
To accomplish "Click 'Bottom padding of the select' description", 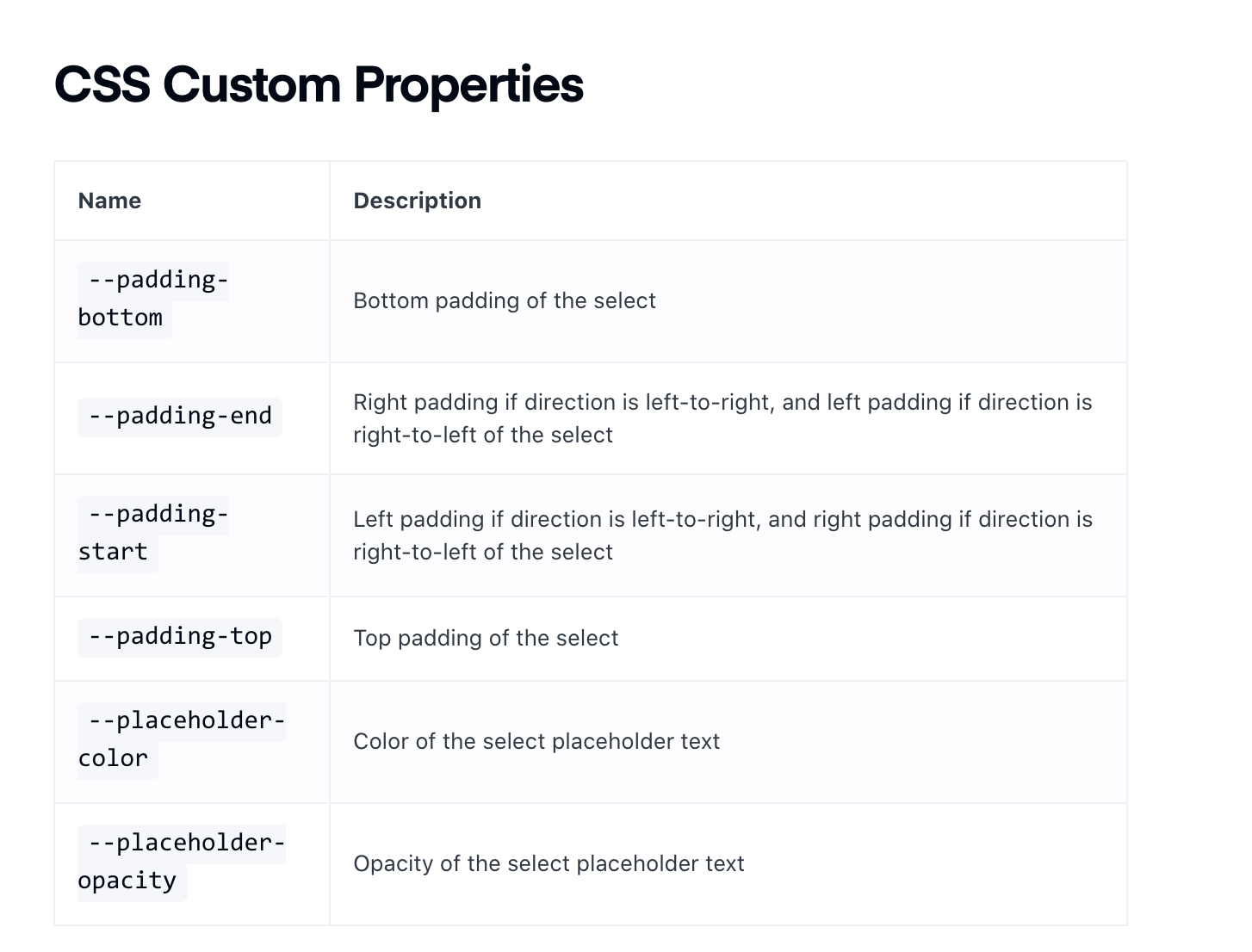I will pos(505,301).
